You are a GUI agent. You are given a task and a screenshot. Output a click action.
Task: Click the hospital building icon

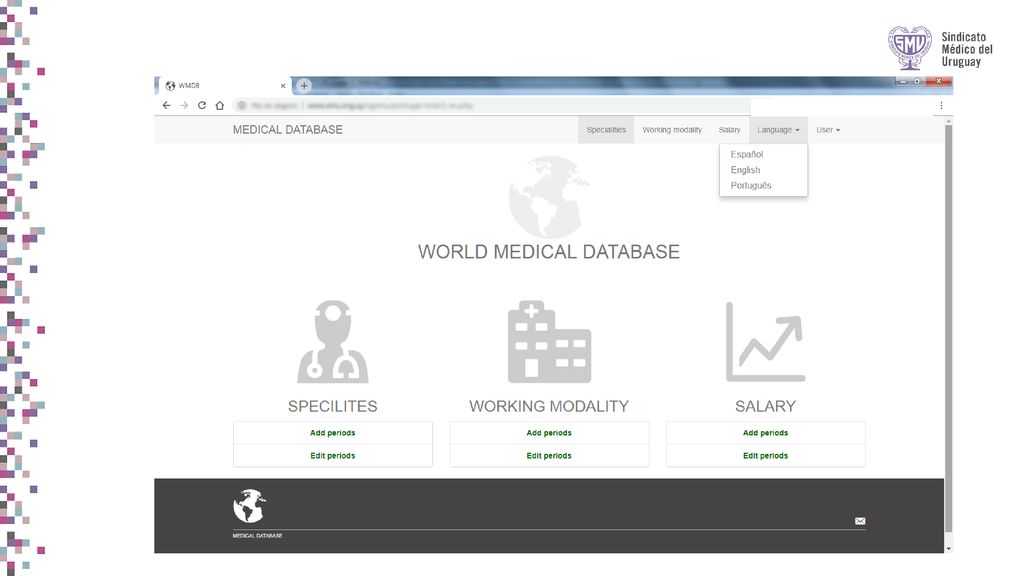549,342
